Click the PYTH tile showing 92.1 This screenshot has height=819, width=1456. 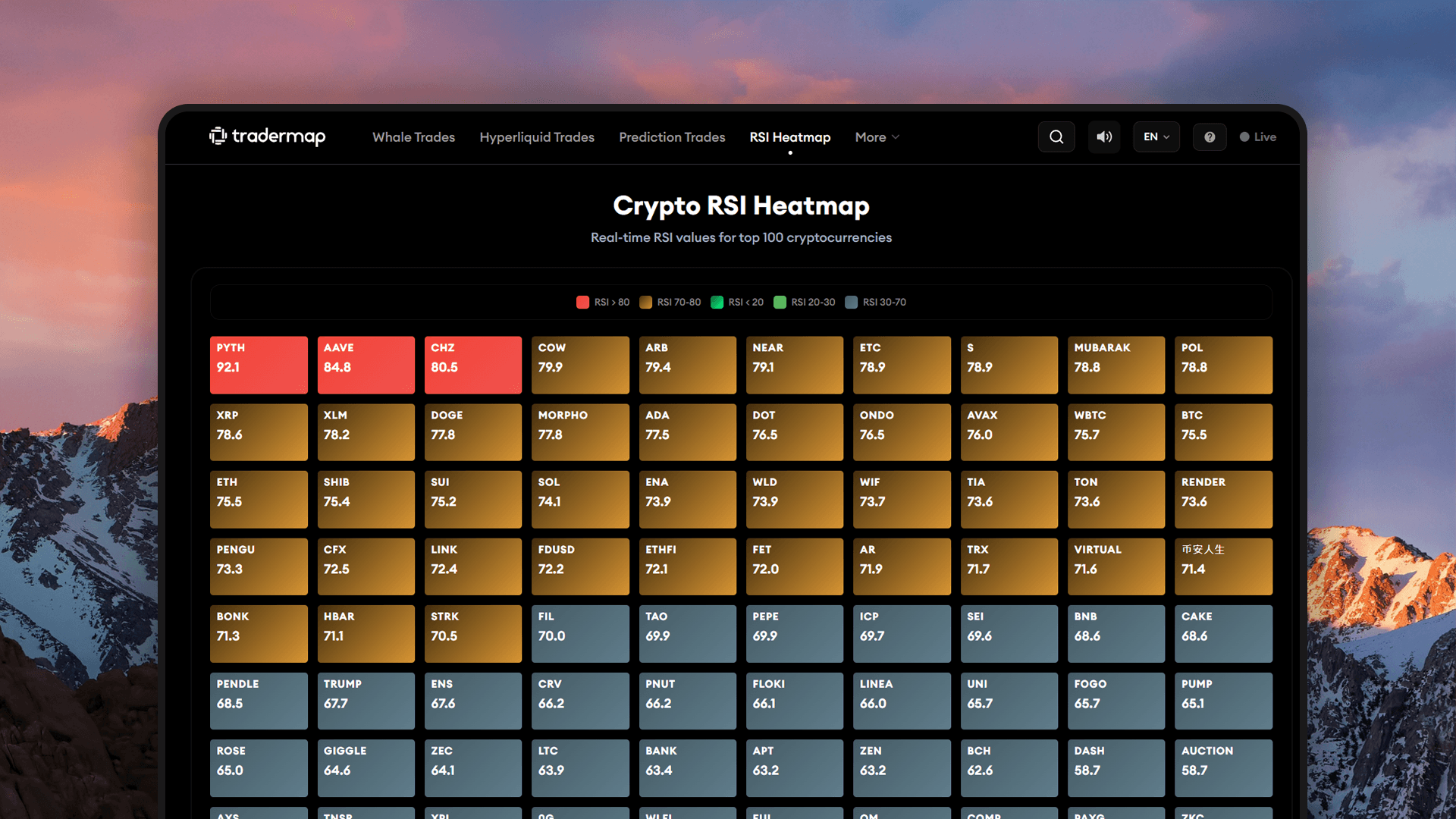tap(259, 365)
